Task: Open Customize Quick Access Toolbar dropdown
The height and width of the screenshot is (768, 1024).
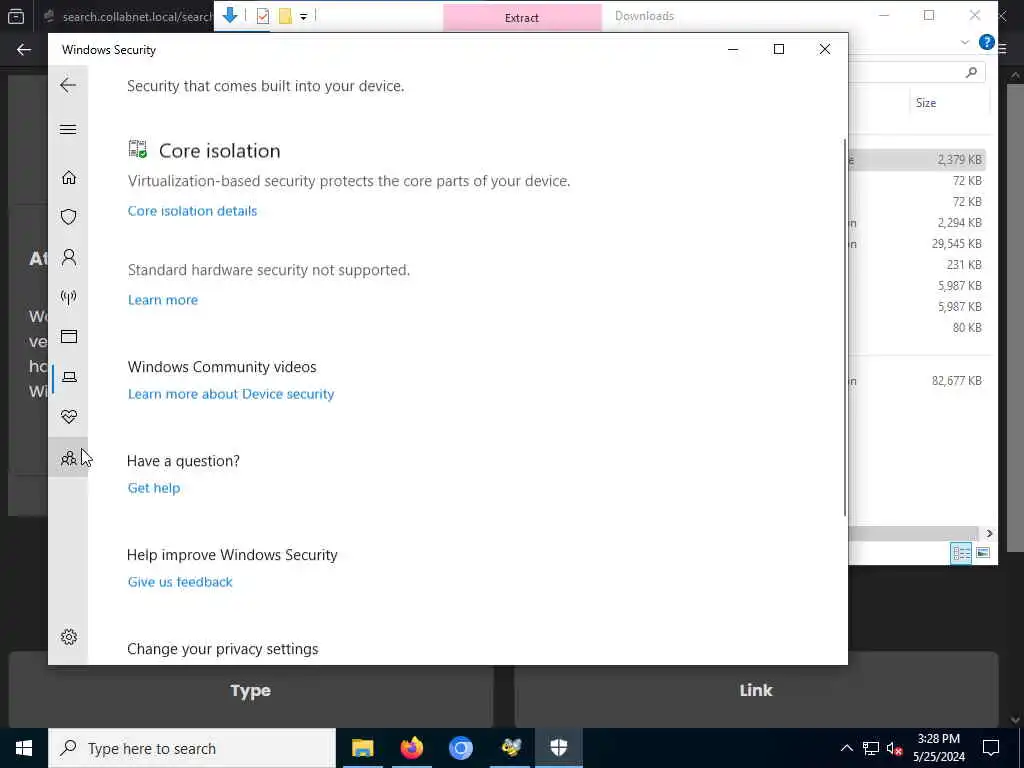Action: [304, 17]
